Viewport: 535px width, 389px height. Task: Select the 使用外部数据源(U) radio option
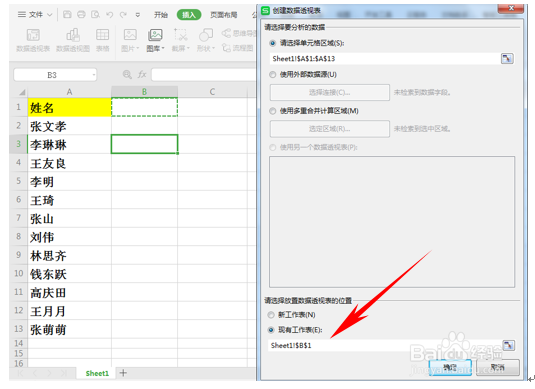point(273,75)
